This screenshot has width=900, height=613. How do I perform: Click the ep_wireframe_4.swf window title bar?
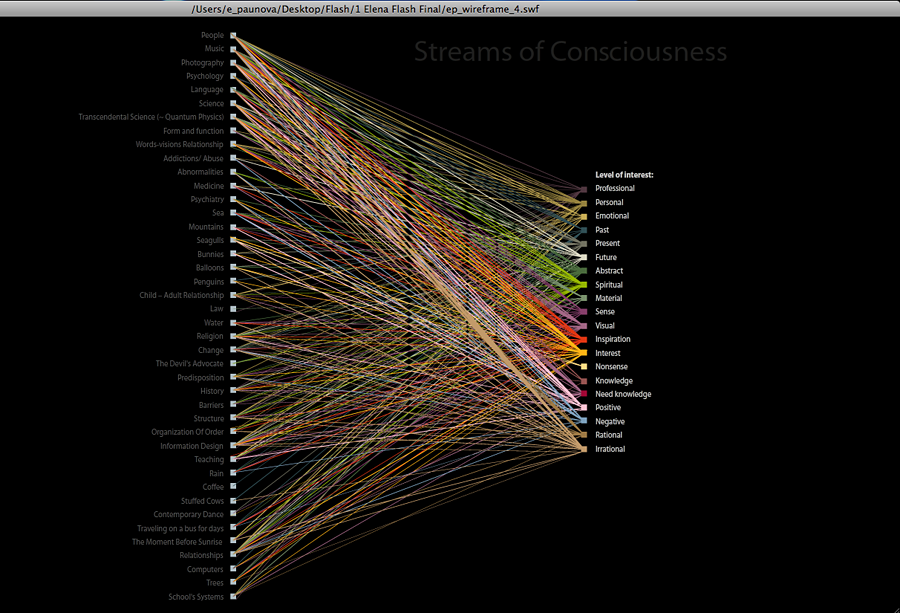[x=450, y=9]
